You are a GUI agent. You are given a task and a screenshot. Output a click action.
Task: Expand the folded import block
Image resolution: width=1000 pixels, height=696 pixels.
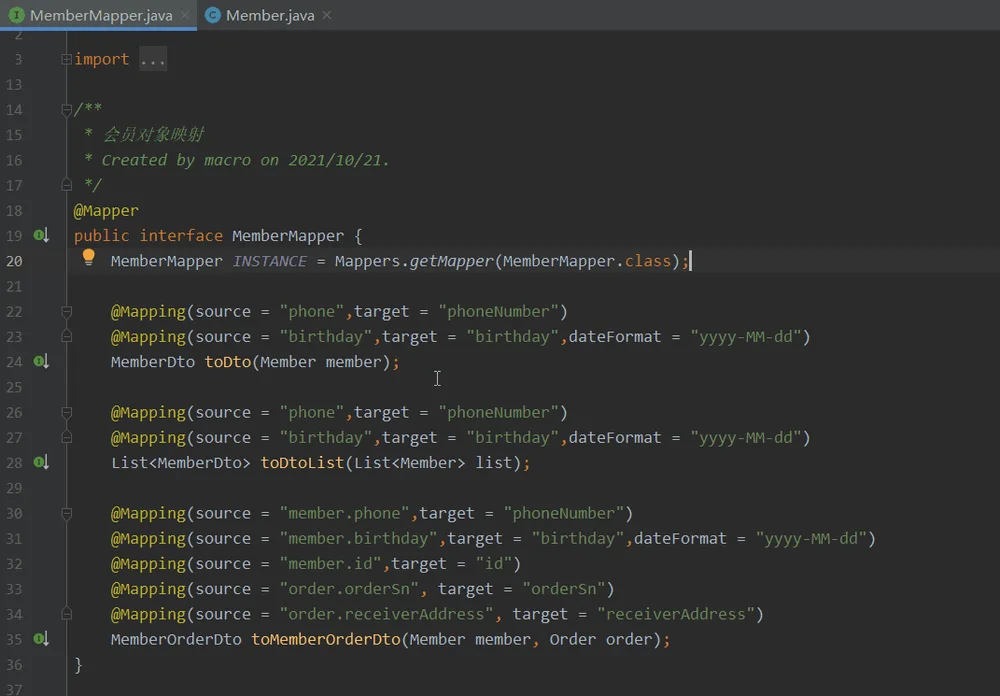(x=66, y=59)
